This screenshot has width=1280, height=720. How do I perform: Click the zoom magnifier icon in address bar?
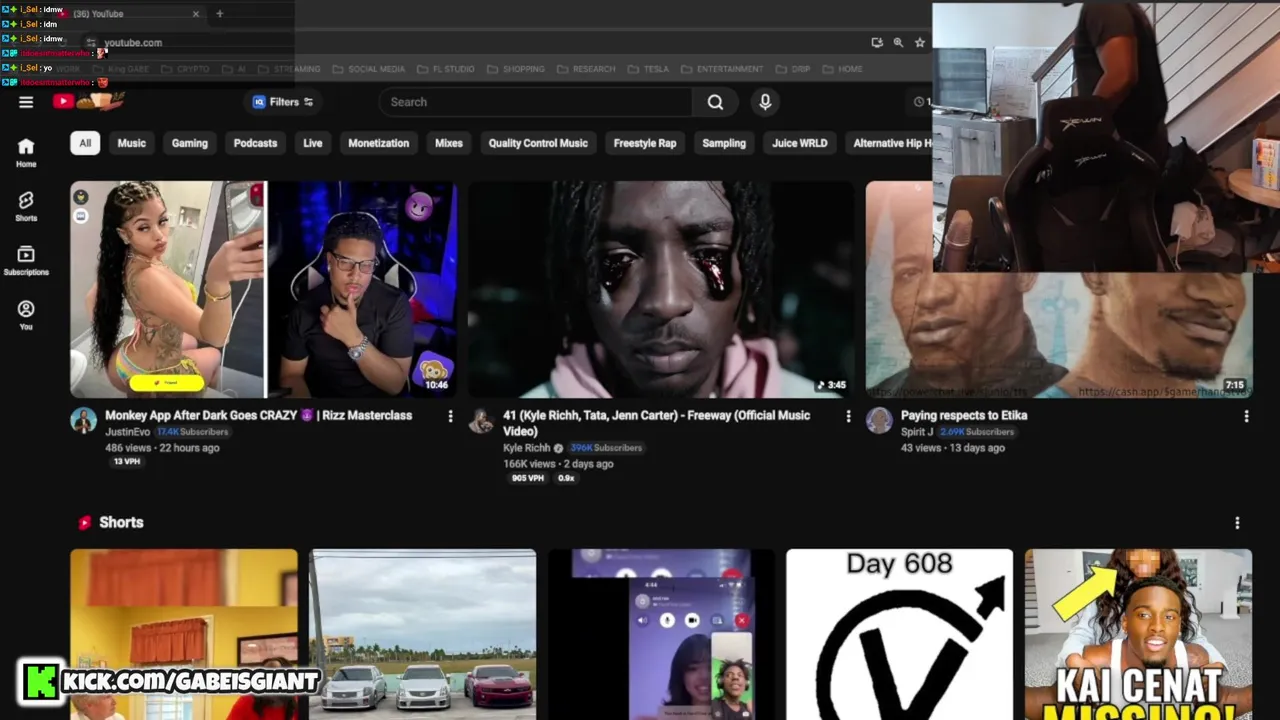pyautogui.click(x=898, y=42)
